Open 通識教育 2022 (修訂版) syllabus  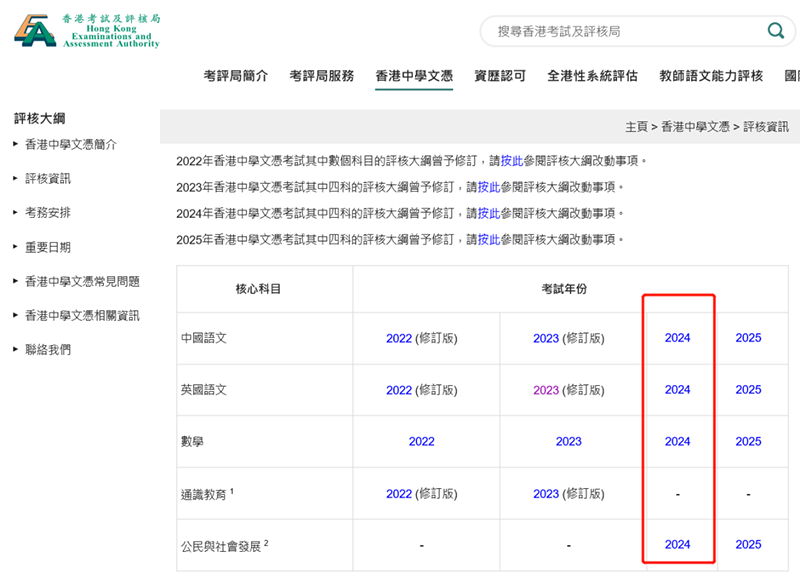399,494
